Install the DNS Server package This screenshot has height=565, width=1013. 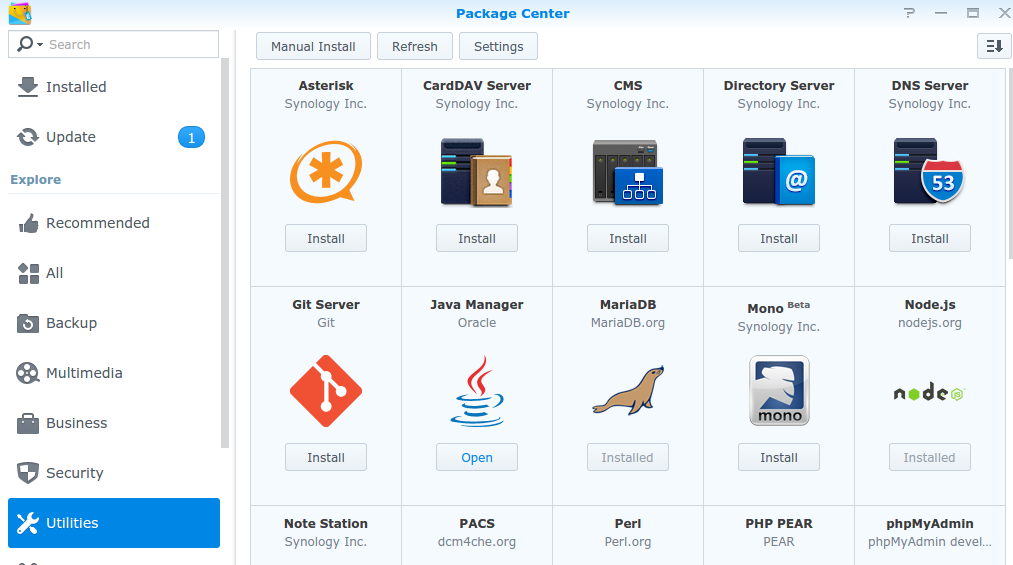(x=930, y=238)
